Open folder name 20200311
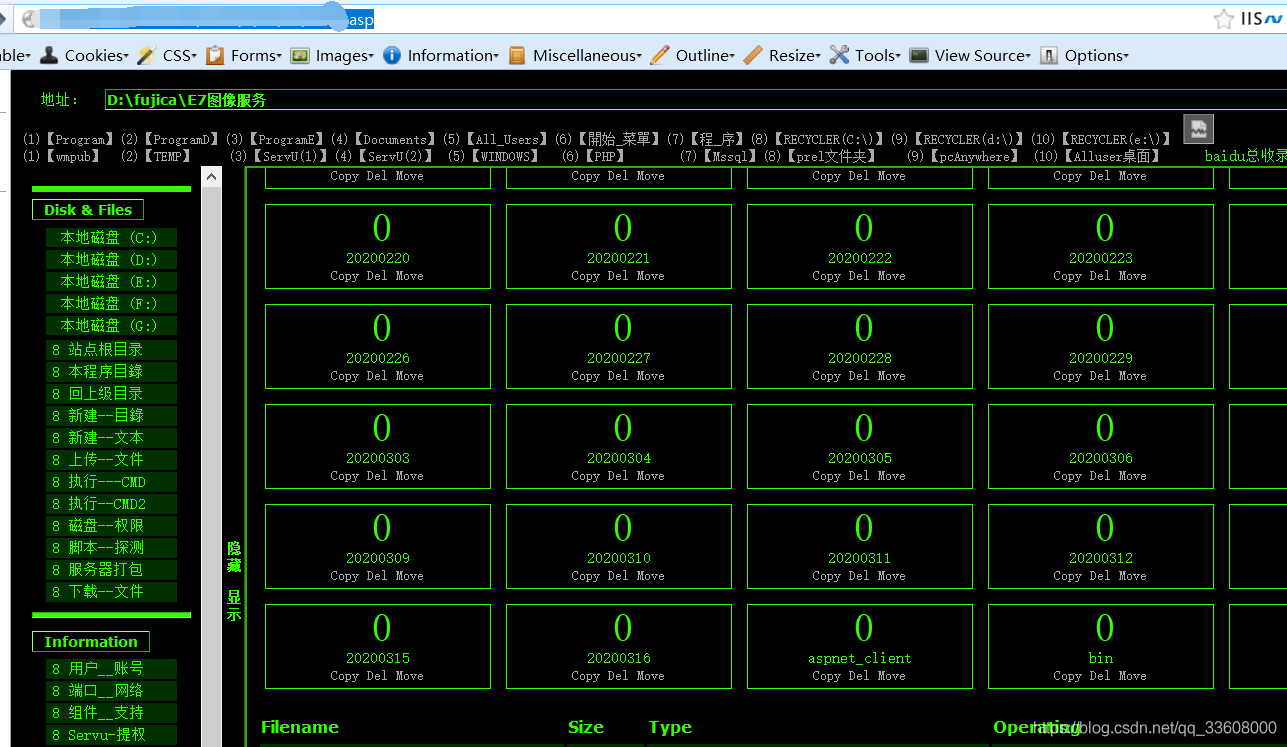The image size is (1287, 747). pyautogui.click(x=860, y=558)
